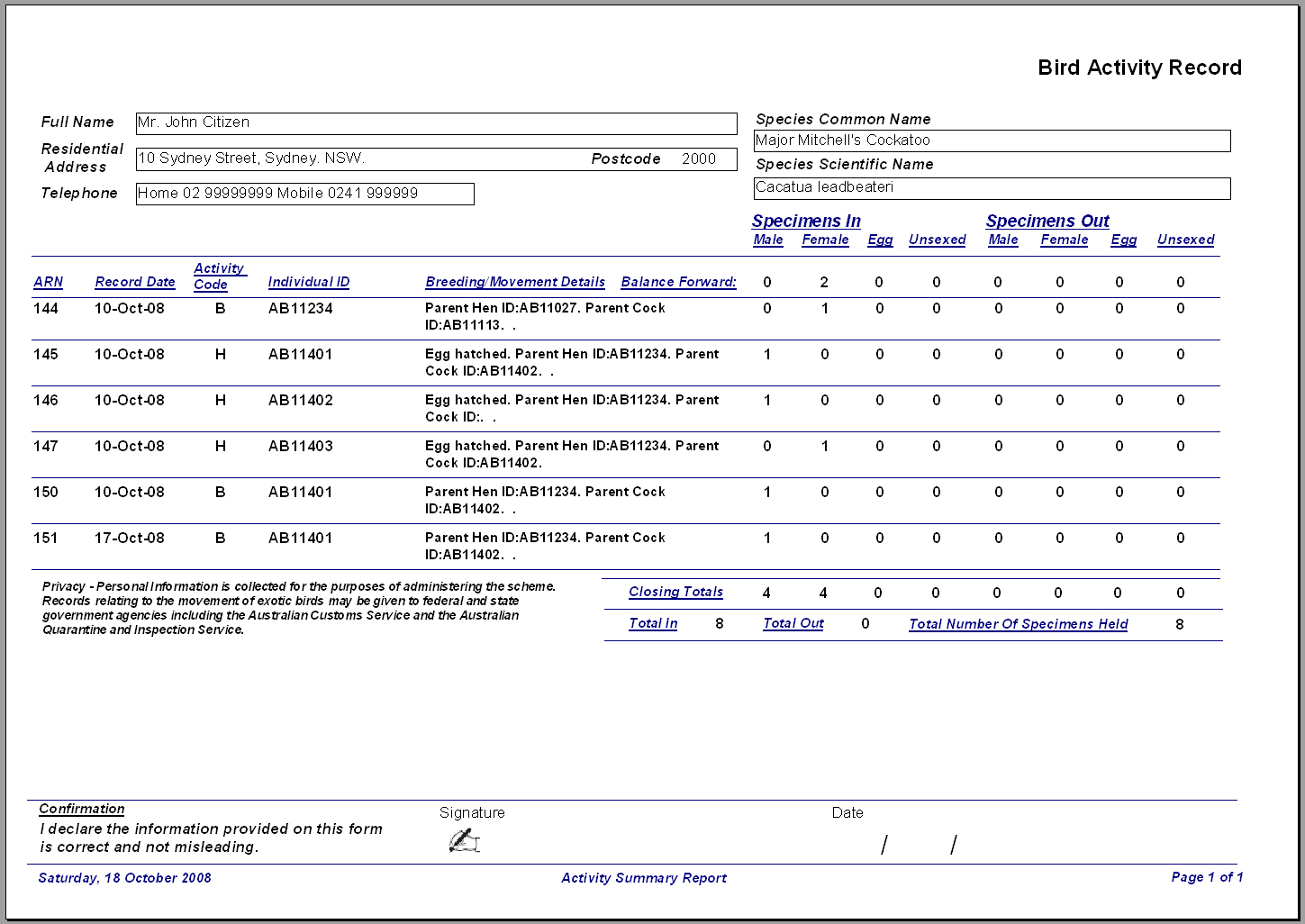This screenshot has width=1305, height=924.
Task: Click the ARN column header
Action: coord(49,282)
